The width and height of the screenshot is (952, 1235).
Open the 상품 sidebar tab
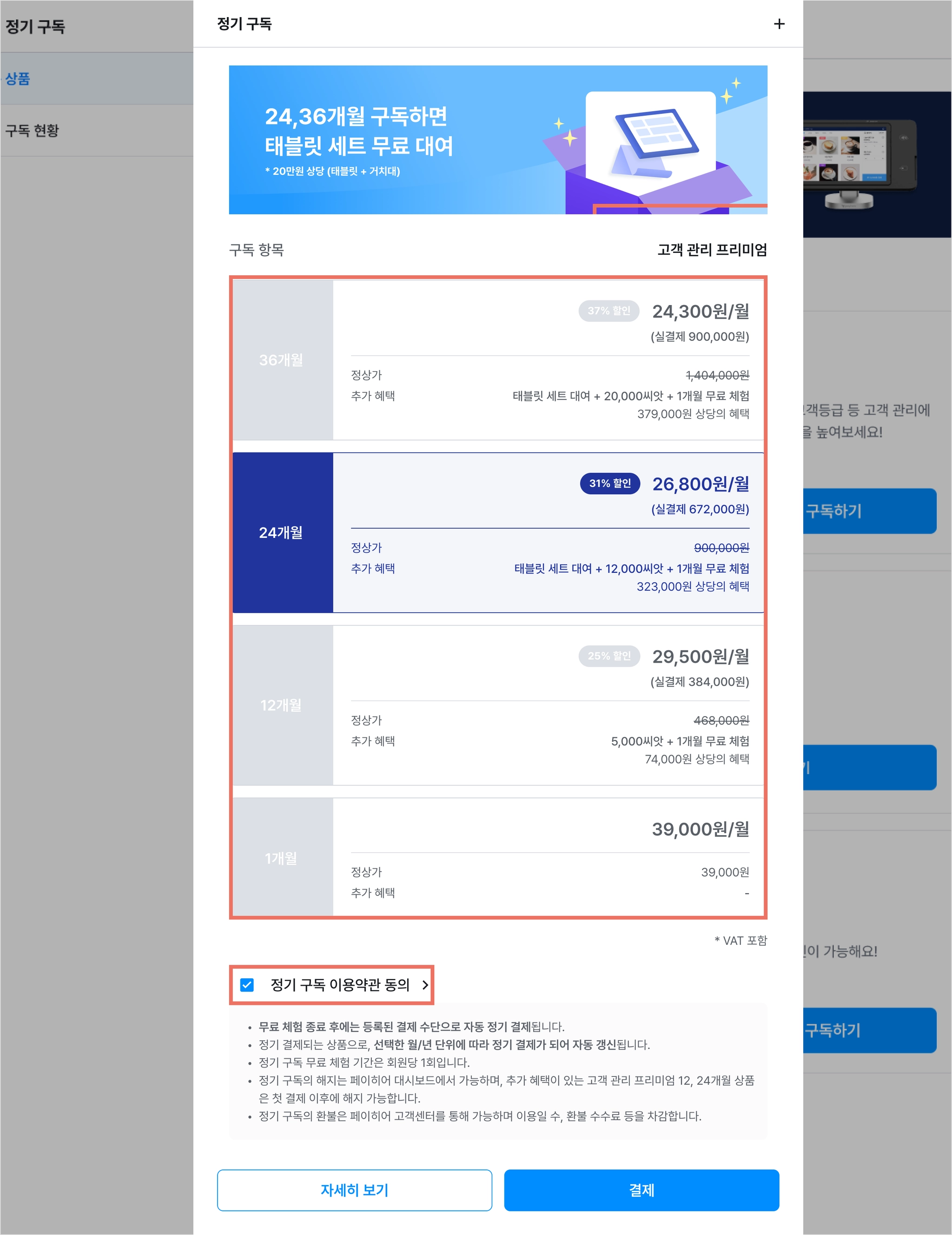pos(97,79)
